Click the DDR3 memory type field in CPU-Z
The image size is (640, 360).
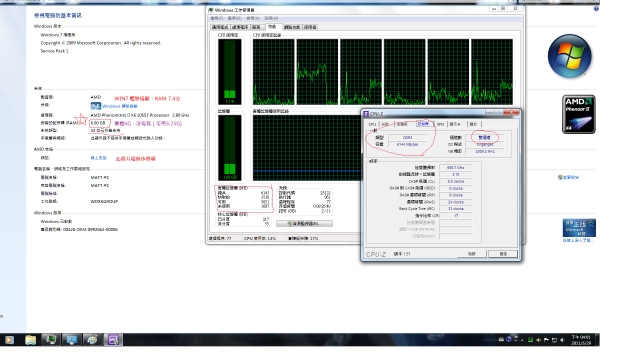tap(407, 138)
